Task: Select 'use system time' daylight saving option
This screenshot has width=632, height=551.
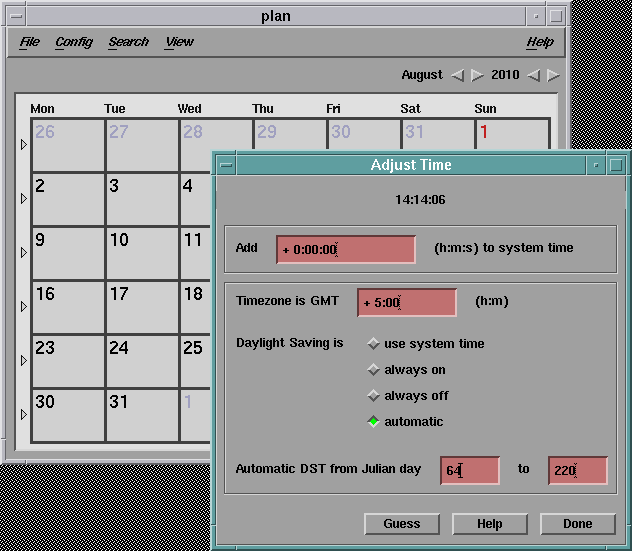Action: tap(374, 344)
